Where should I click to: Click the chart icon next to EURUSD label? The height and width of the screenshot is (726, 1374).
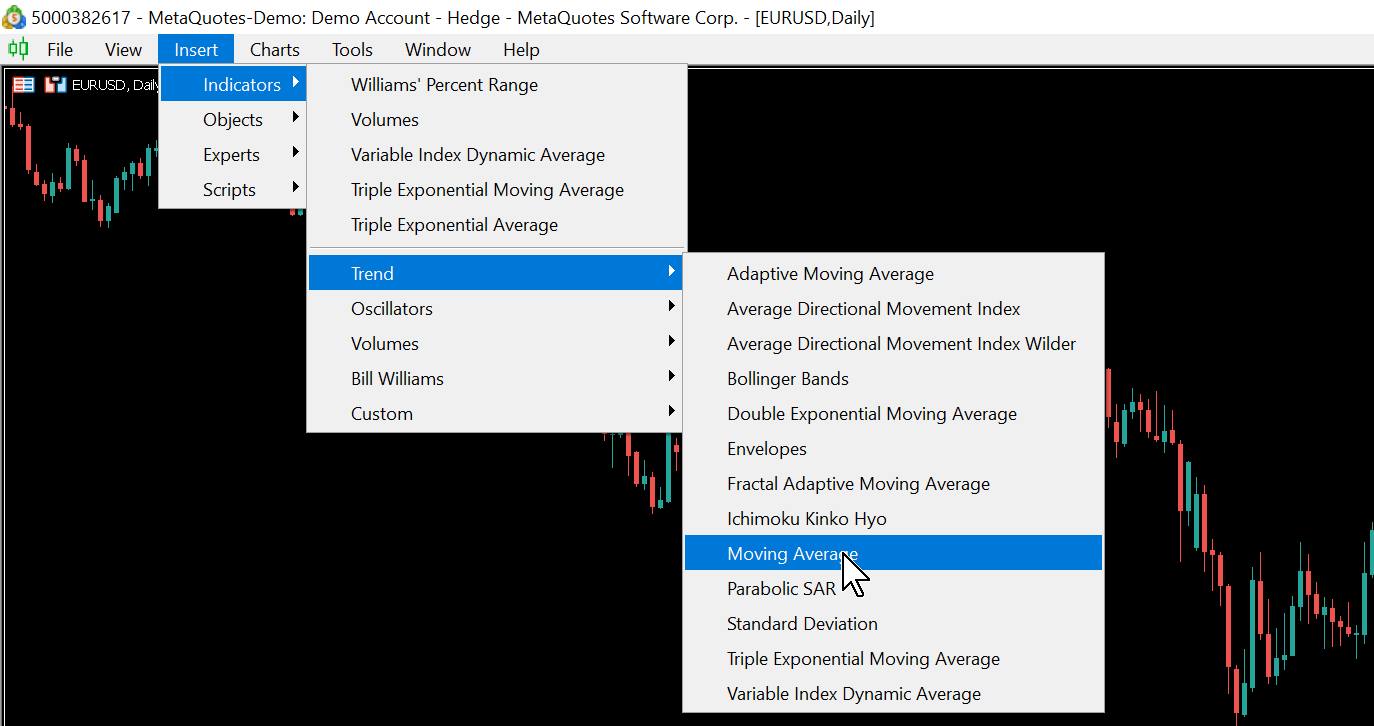point(55,85)
